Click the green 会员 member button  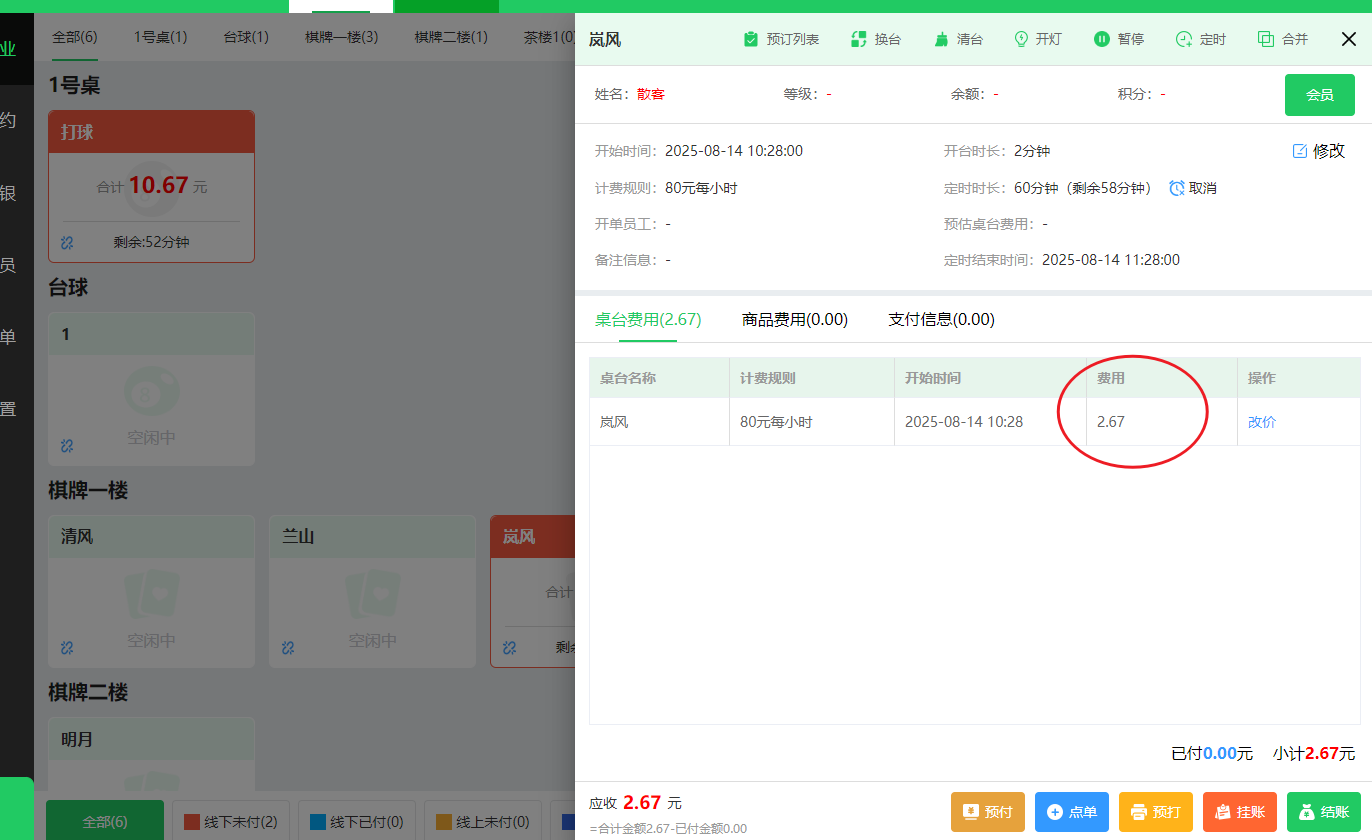tap(1320, 94)
